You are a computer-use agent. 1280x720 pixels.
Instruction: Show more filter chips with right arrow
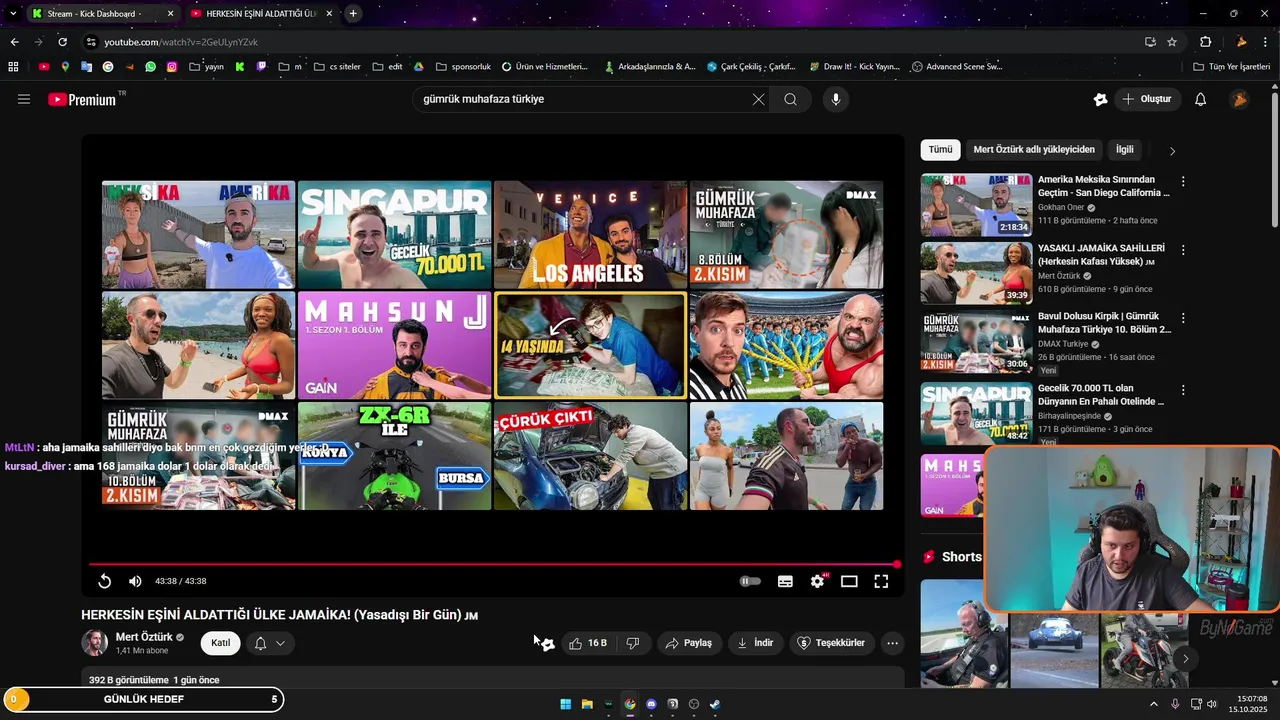[x=1172, y=151]
